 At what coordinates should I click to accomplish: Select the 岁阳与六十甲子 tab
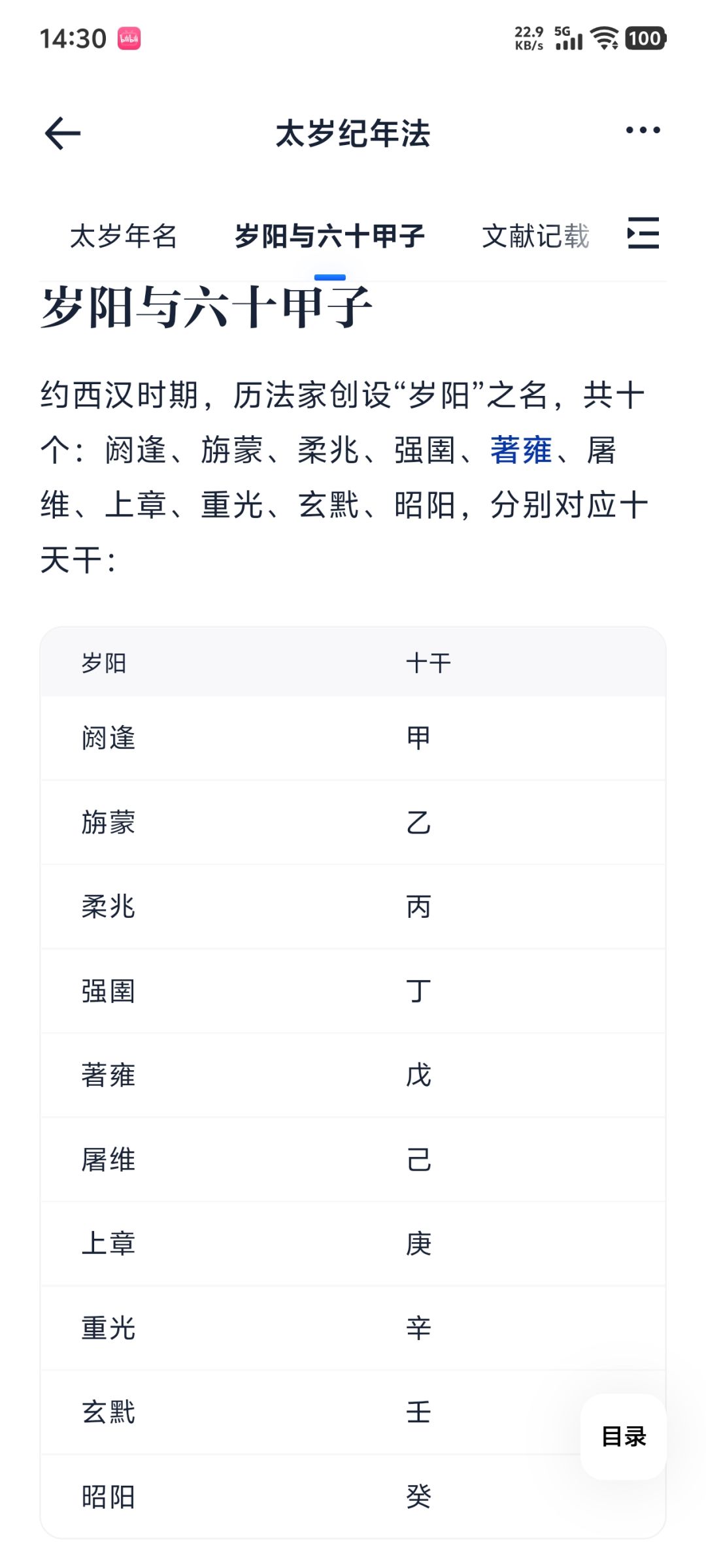[x=329, y=236]
